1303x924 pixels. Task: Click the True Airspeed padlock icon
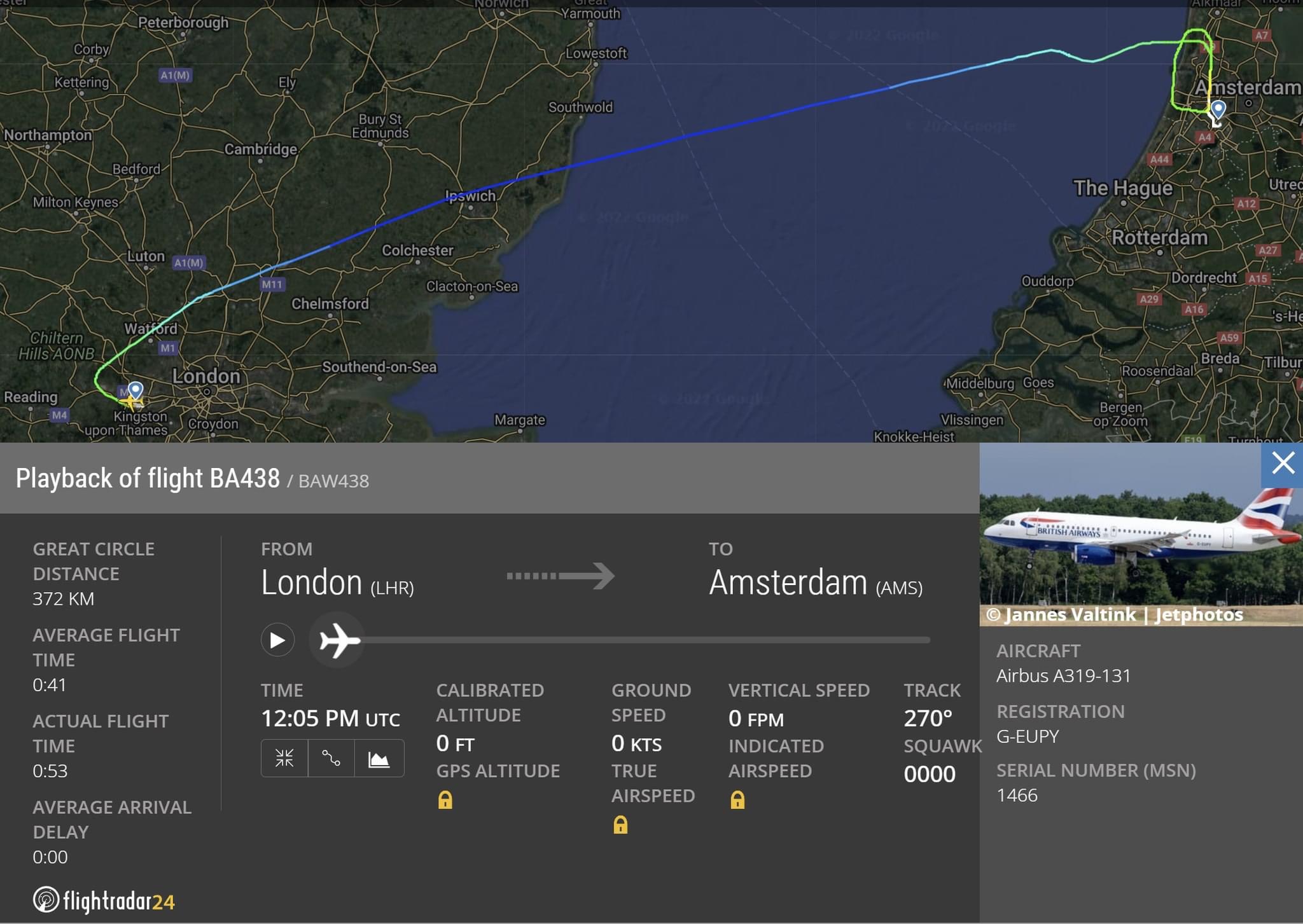coord(620,824)
